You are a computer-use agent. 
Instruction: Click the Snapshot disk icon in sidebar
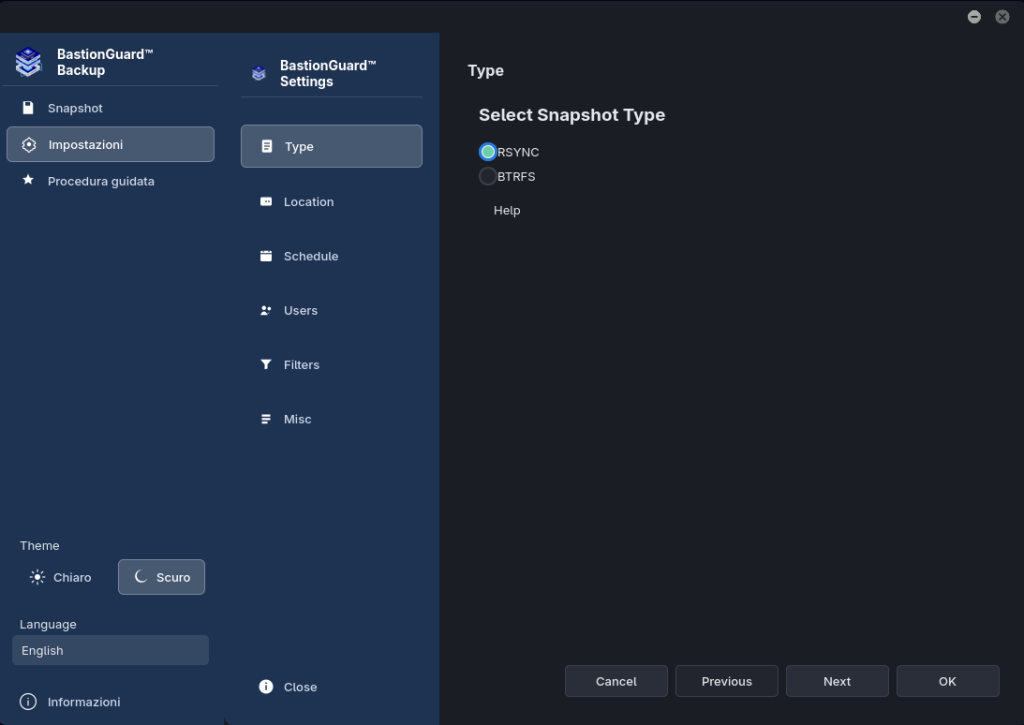pos(28,108)
